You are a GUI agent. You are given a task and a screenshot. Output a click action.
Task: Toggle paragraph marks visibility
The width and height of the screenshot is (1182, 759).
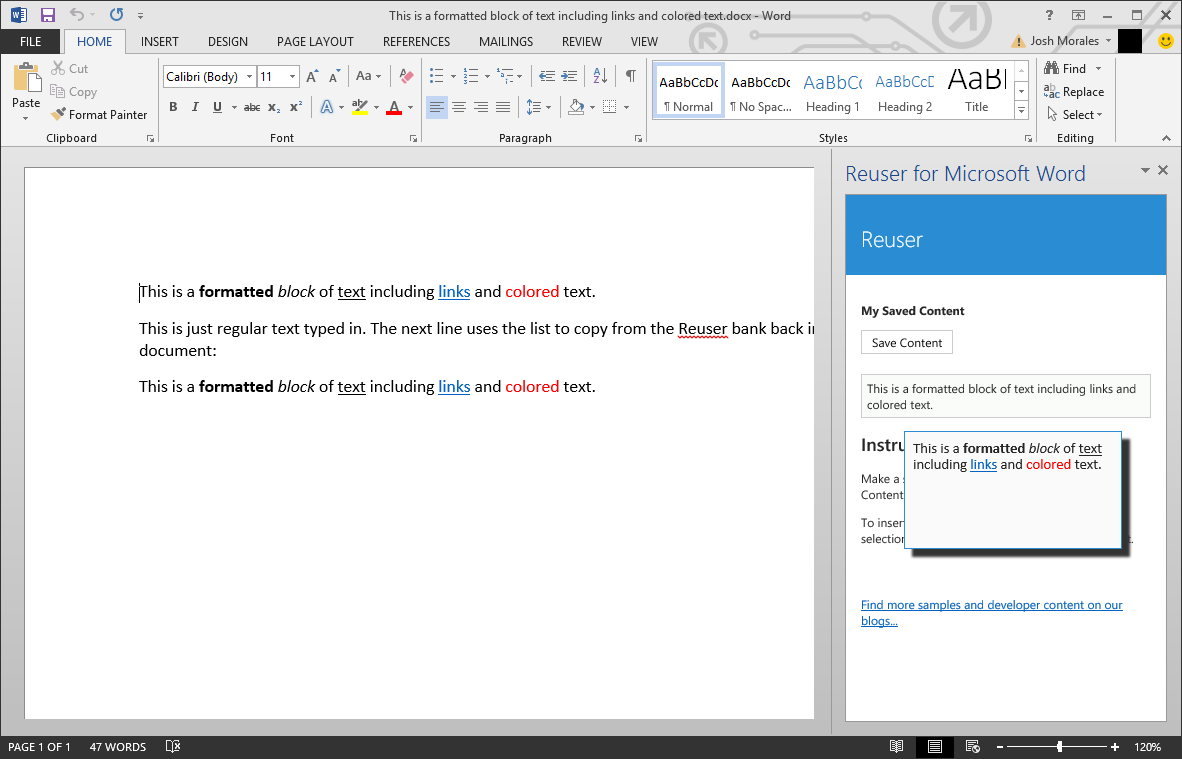[x=629, y=76]
